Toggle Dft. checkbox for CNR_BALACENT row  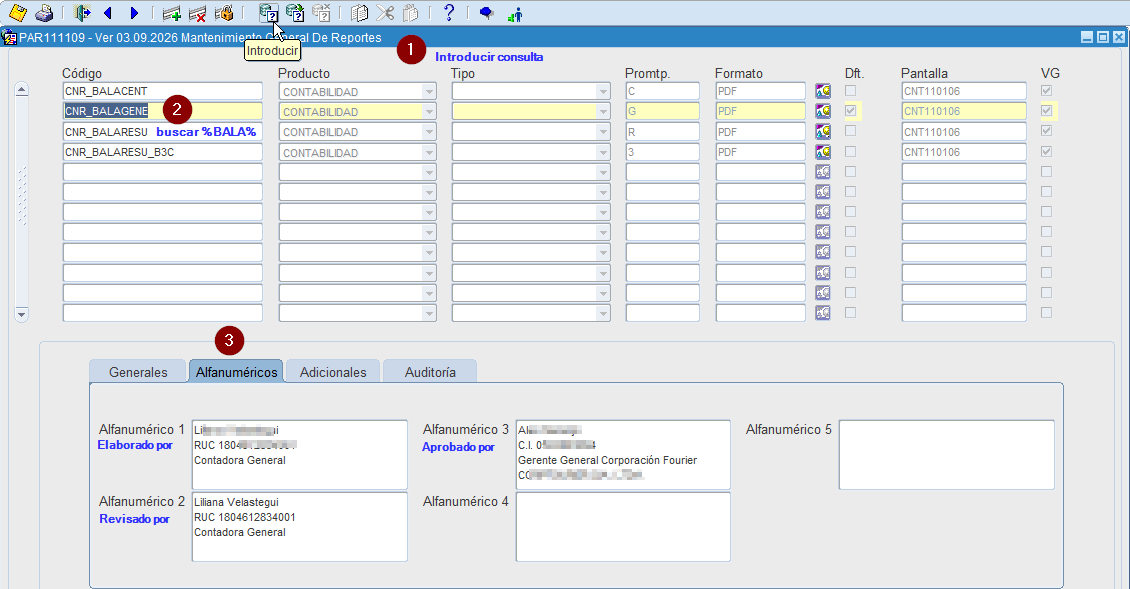[x=851, y=91]
